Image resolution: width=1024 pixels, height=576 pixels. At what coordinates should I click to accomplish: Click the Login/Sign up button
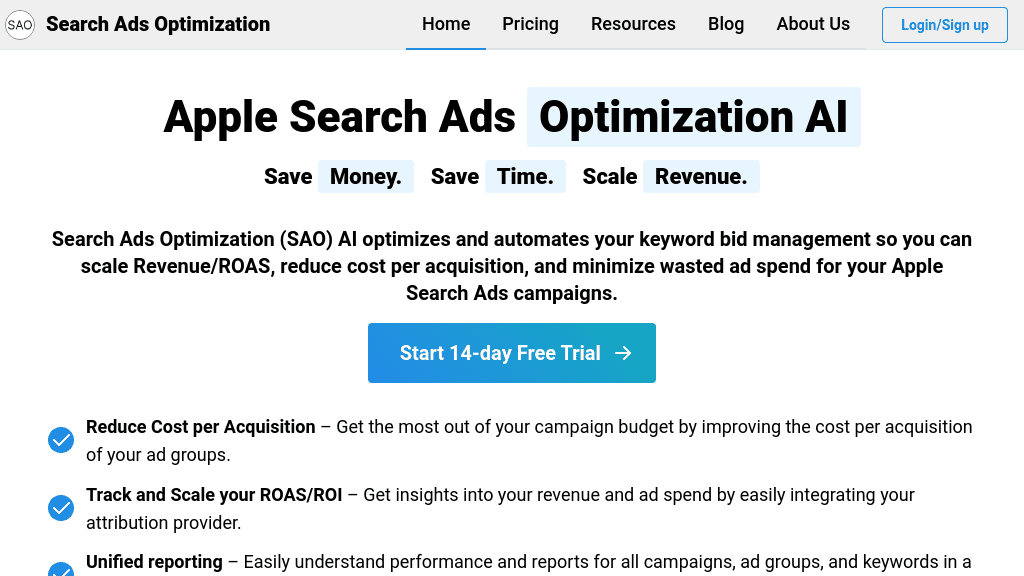point(944,24)
